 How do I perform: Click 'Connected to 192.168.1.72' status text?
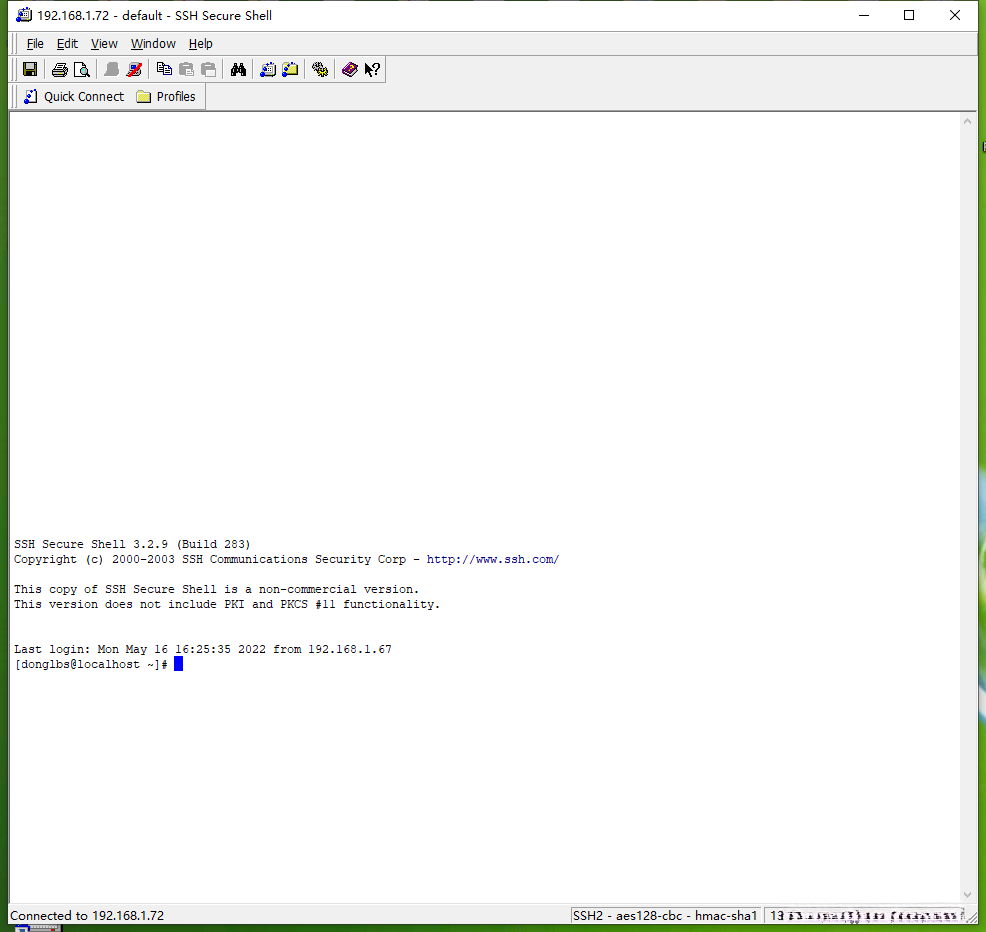tap(87, 916)
